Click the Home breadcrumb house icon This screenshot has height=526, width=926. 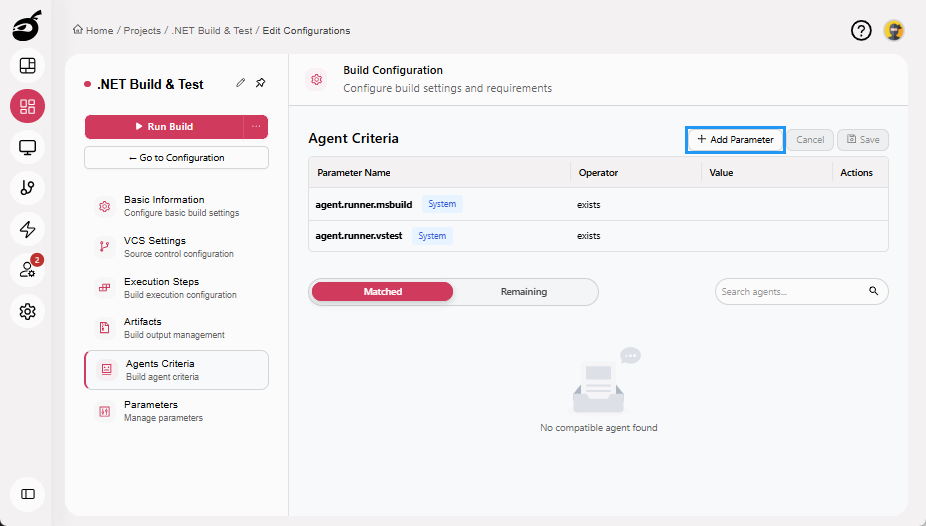click(77, 30)
